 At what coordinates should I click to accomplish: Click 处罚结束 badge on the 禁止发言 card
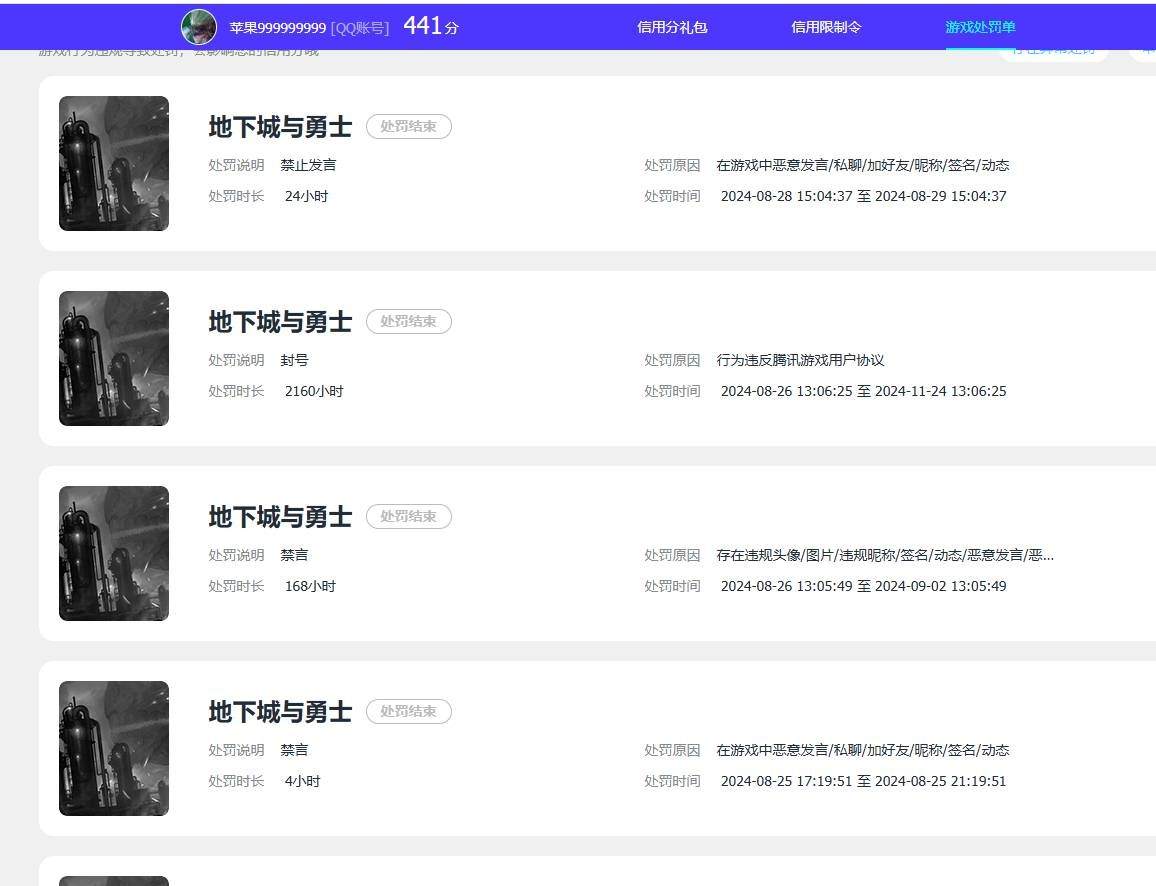tap(408, 127)
